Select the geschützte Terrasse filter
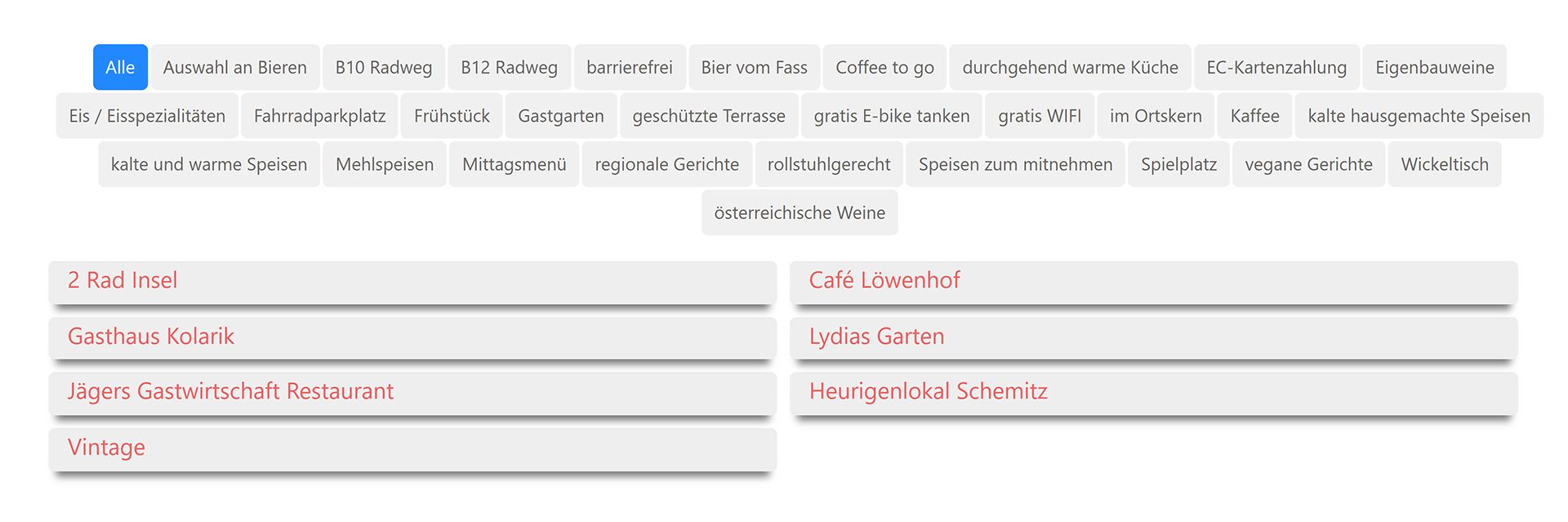 (x=708, y=116)
